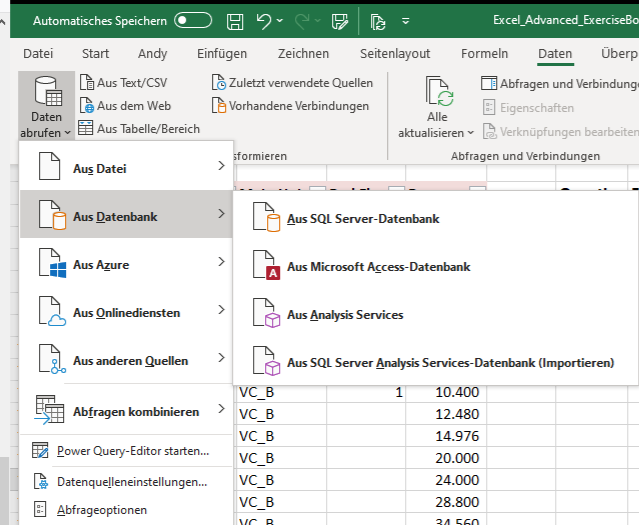
Task: Select the Daten ribbon tab
Action: click(555, 53)
